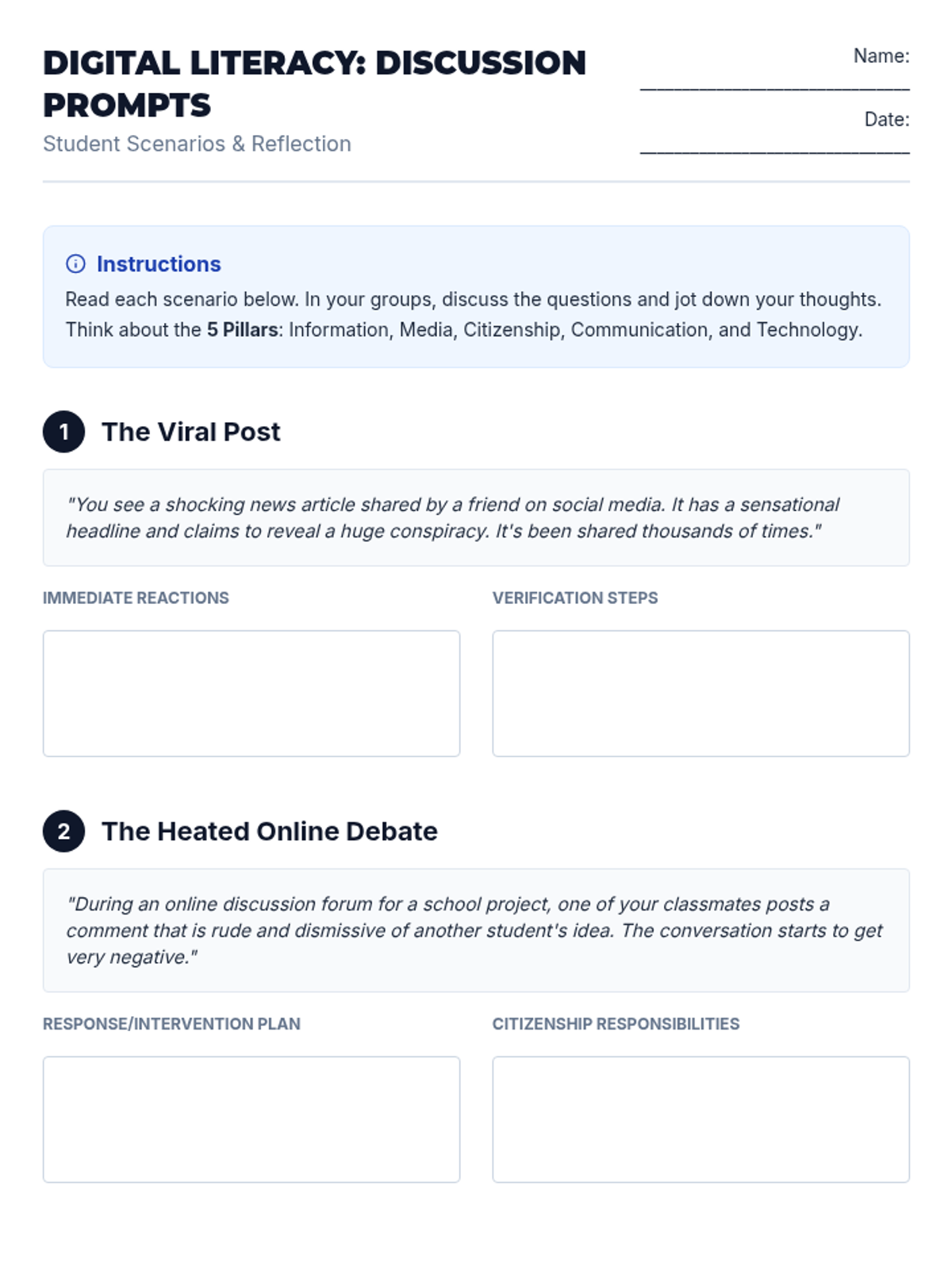Click the Student Scenarios & Reflection subtitle
This screenshot has height=1270, width=952.
click(197, 144)
